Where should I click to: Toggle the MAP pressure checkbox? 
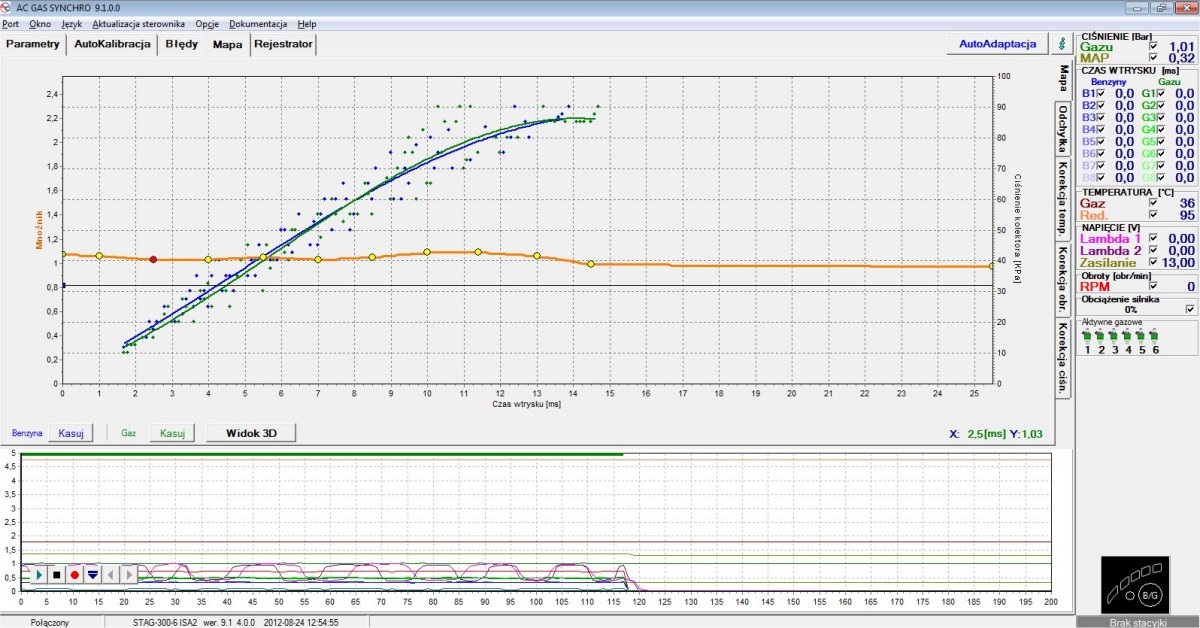pos(1154,58)
